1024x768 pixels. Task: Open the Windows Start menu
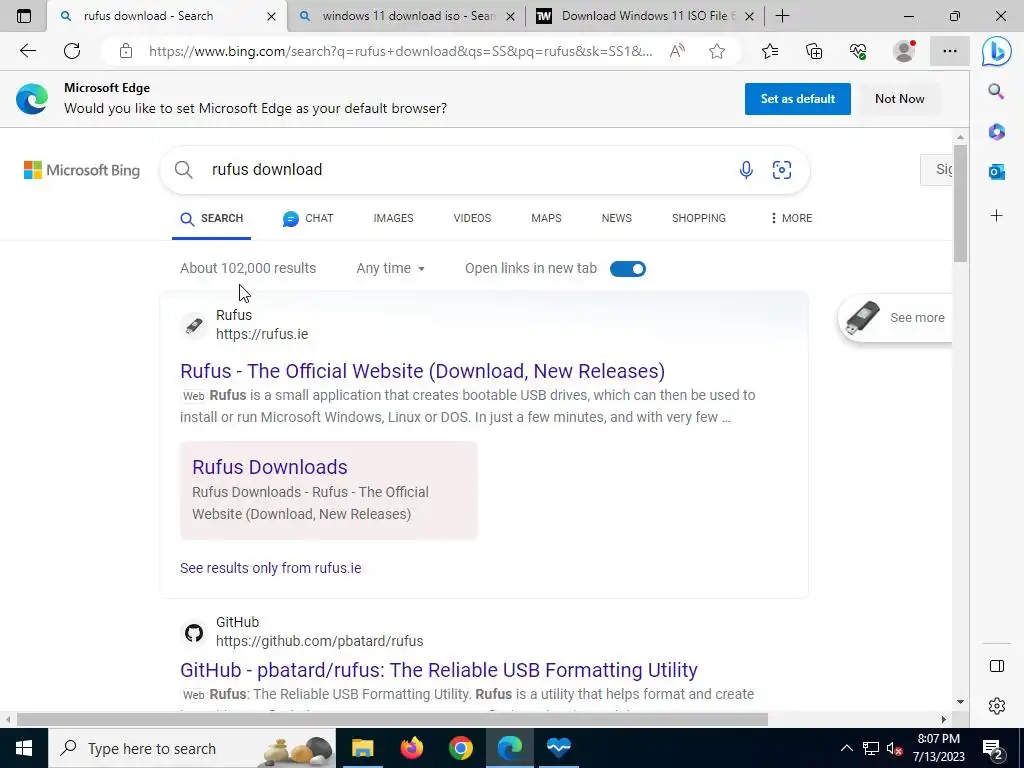(x=24, y=748)
